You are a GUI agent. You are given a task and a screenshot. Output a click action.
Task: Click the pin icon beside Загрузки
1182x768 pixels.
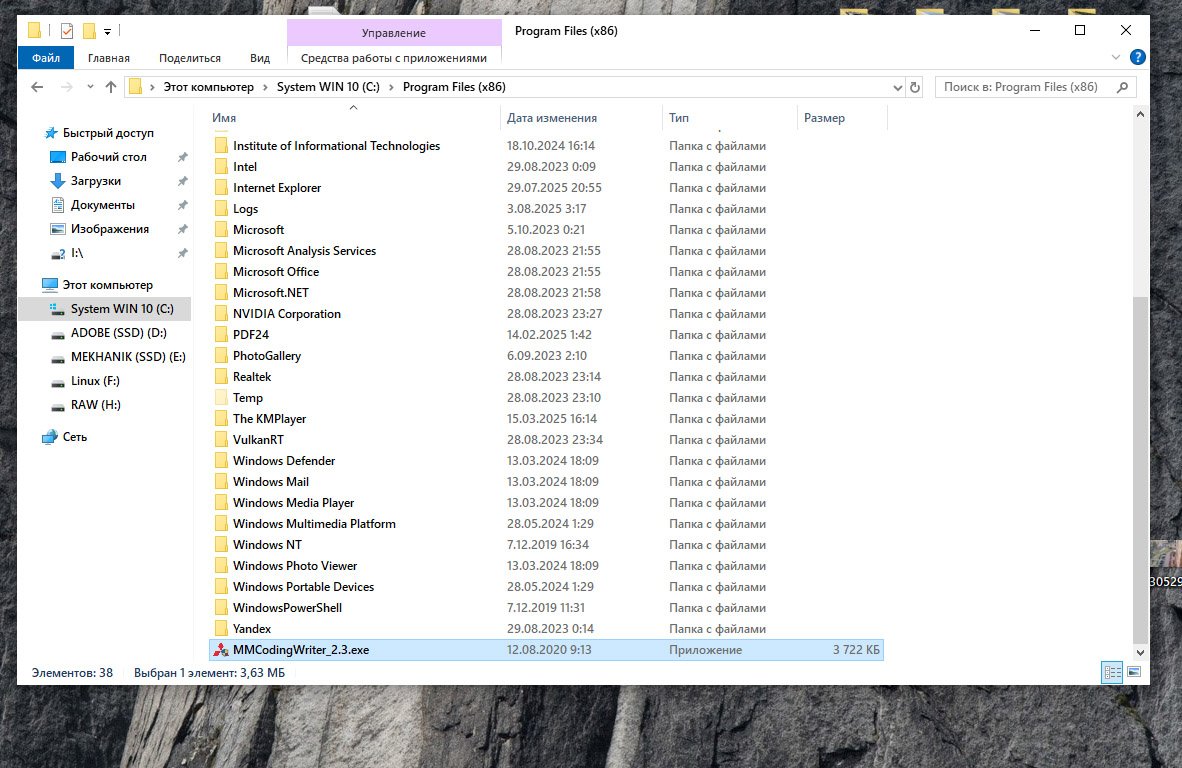click(182, 181)
